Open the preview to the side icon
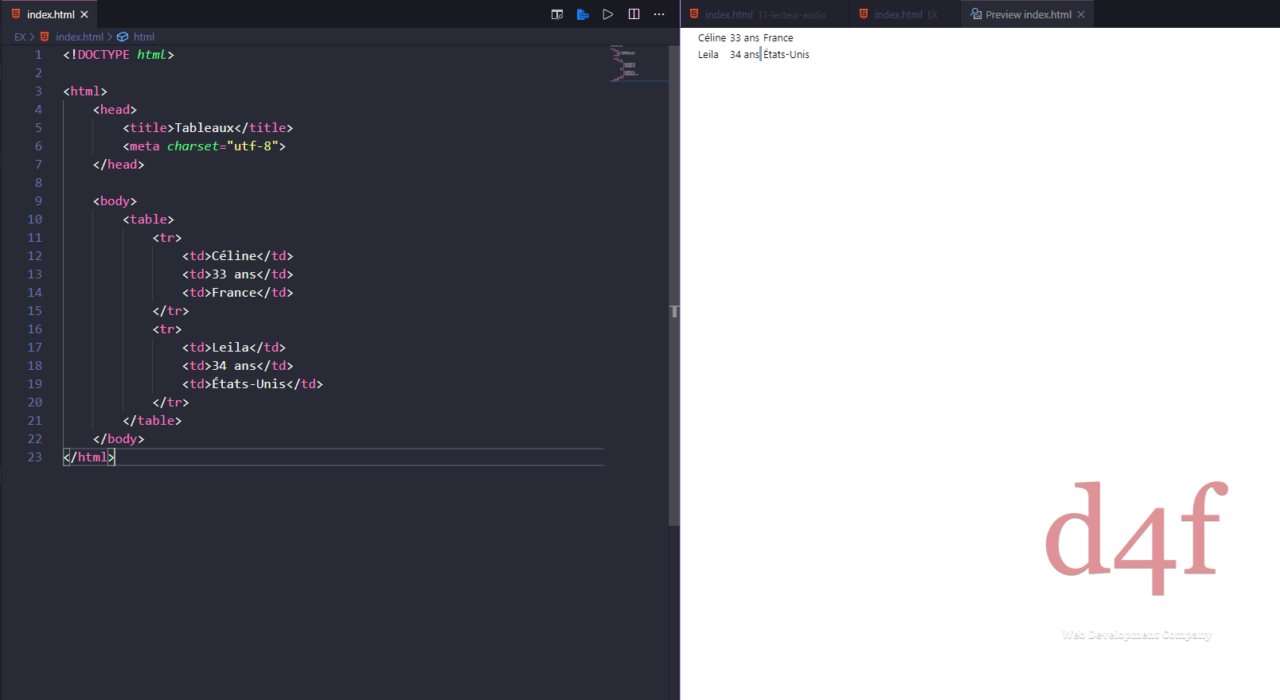Screen dimensions: 1280x700 557,14
